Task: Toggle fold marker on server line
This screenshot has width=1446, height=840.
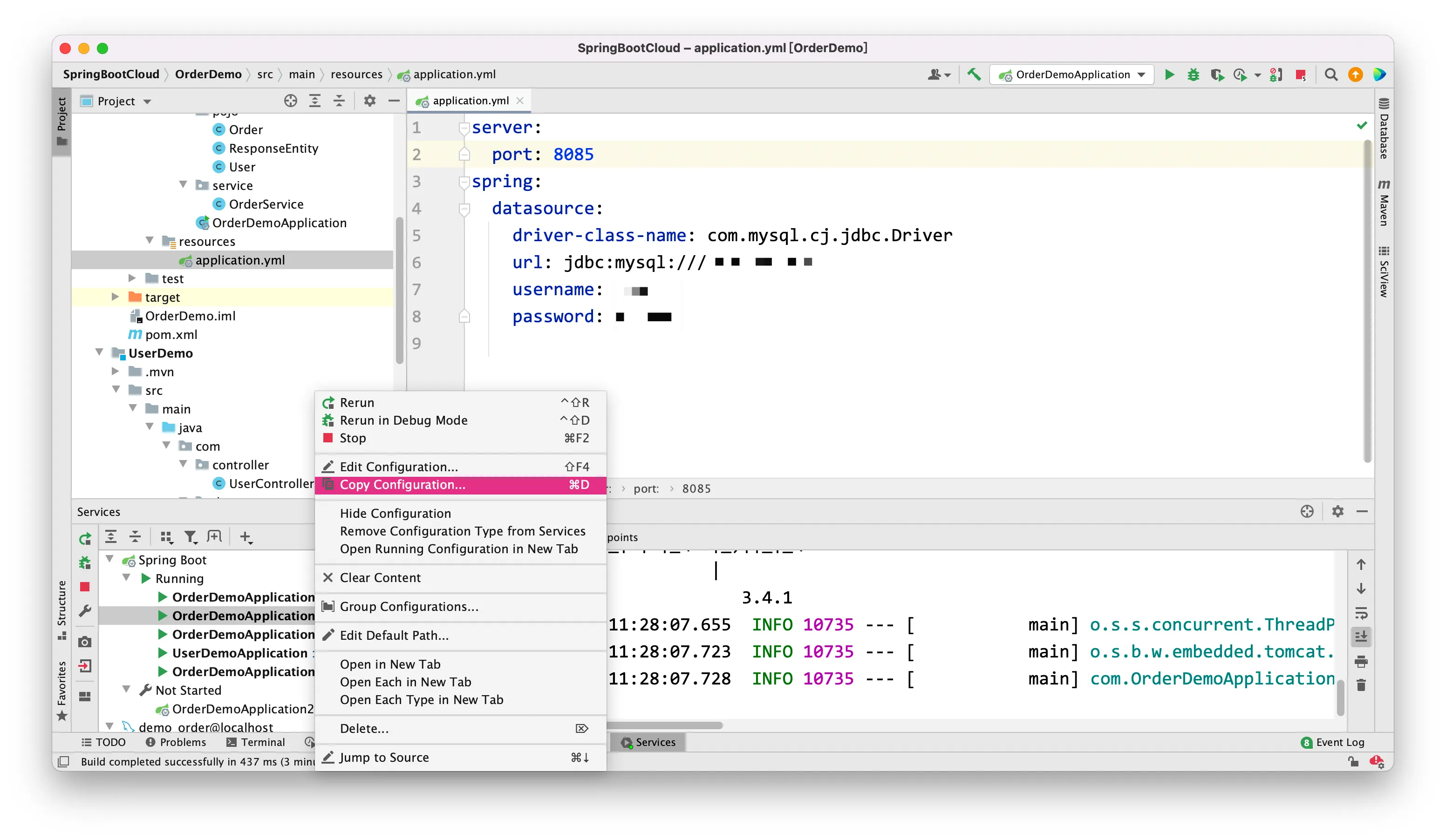Action: (x=464, y=128)
